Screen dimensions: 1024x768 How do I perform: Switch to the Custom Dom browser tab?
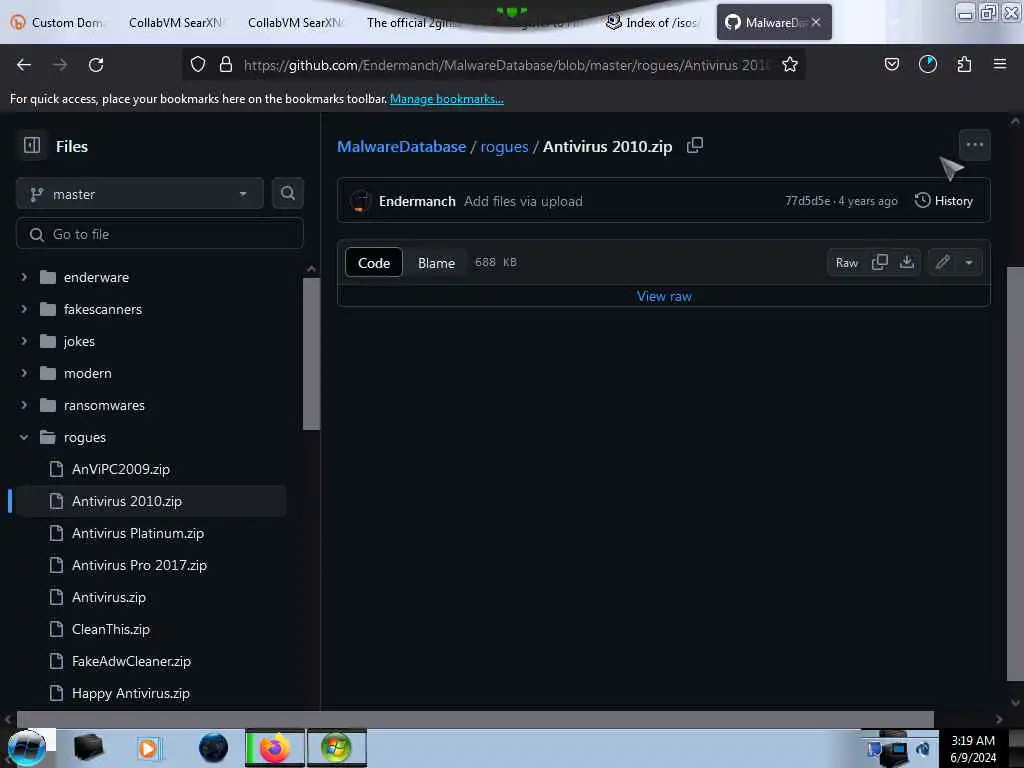(57, 23)
